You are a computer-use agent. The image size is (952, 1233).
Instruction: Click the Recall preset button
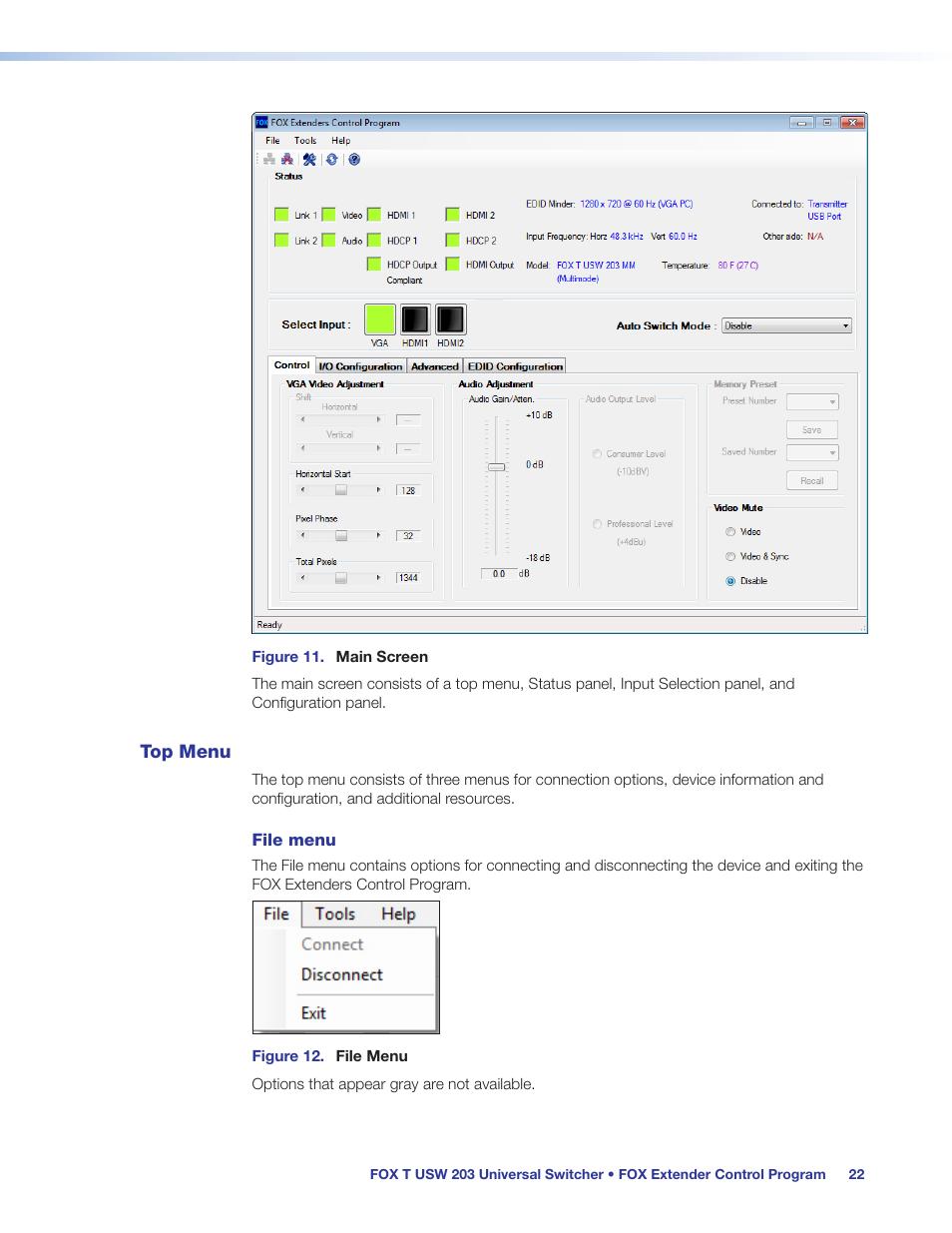[x=811, y=481]
